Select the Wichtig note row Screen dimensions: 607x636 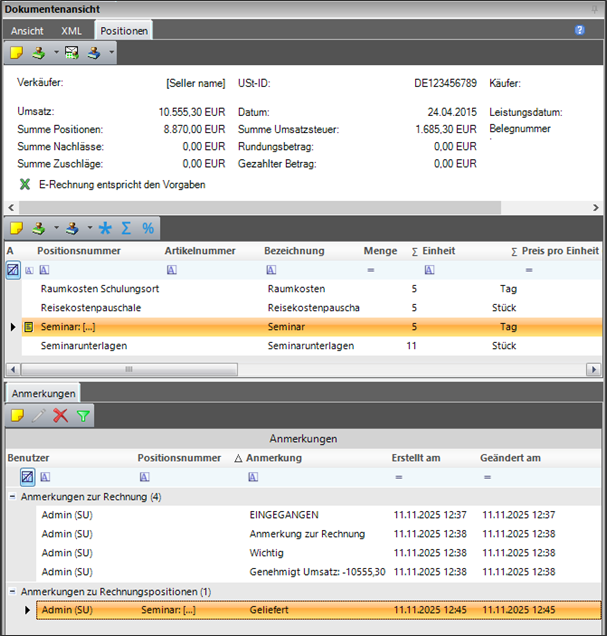point(318,553)
